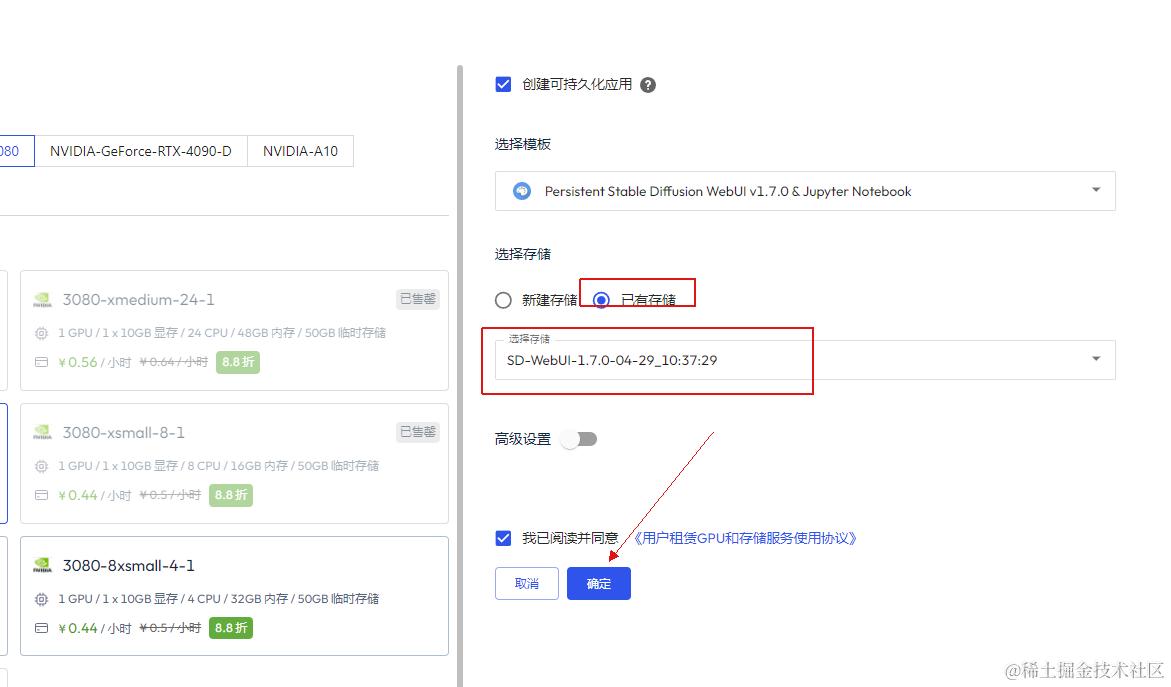This screenshot has width=1171, height=687.
Task: Click the 8 CPU / 16GB spec line
Action: (218, 466)
